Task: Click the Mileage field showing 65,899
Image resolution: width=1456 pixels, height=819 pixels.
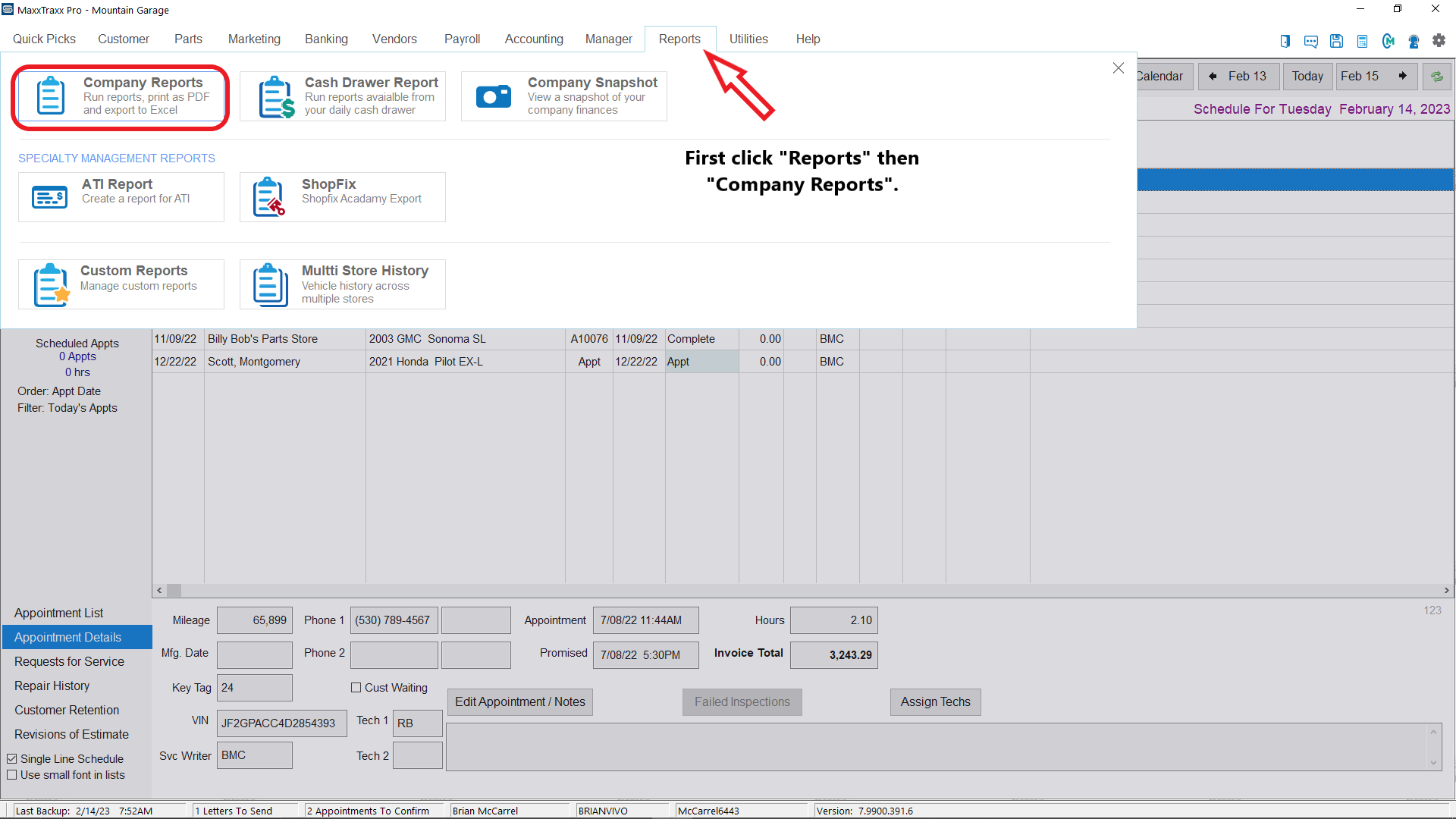Action: click(x=255, y=620)
